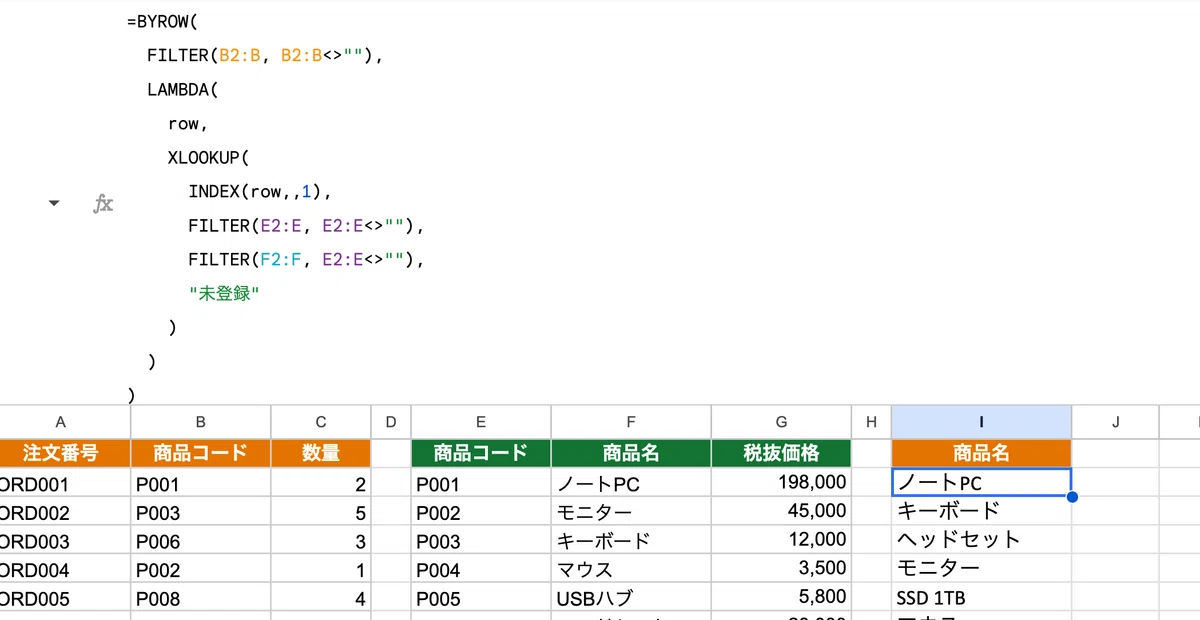Select column J header

(1115, 423)
